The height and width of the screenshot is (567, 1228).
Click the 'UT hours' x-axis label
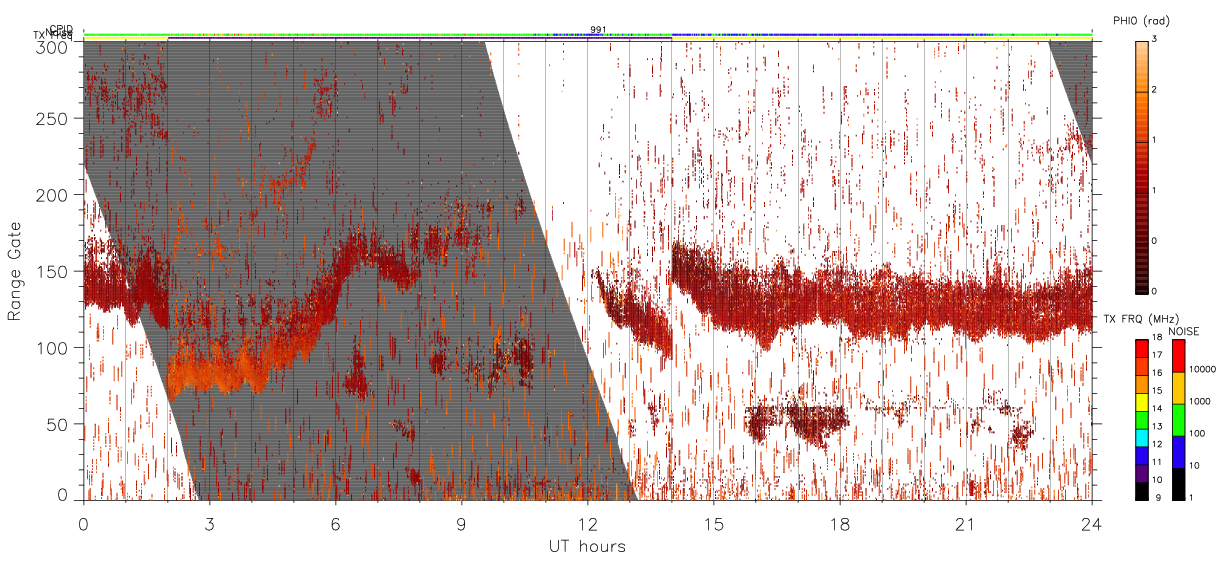tap(587, 546)
